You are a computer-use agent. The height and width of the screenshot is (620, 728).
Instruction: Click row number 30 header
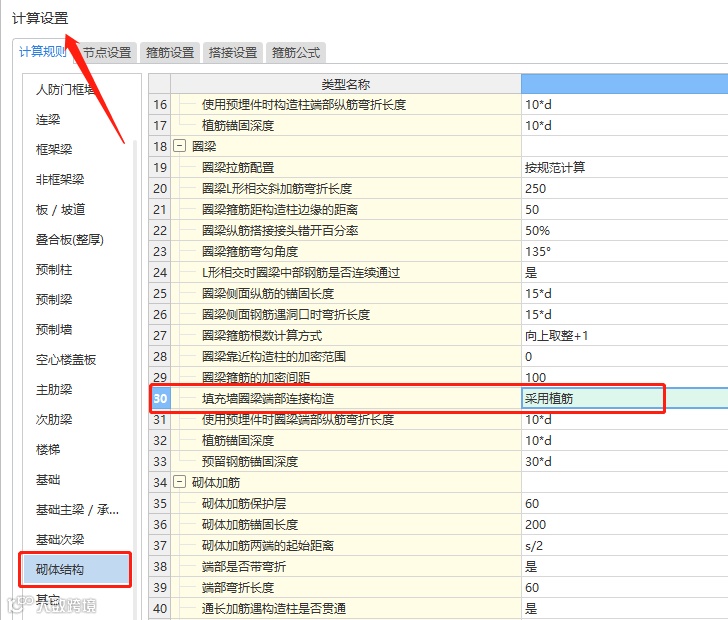(x=160, y=398)
